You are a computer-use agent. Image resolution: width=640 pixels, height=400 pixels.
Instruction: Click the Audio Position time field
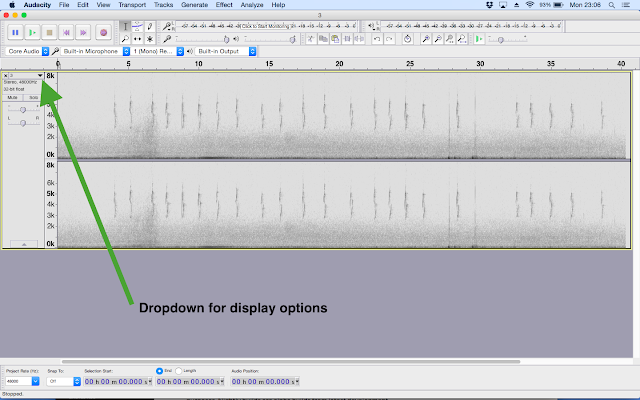point(265,381)
